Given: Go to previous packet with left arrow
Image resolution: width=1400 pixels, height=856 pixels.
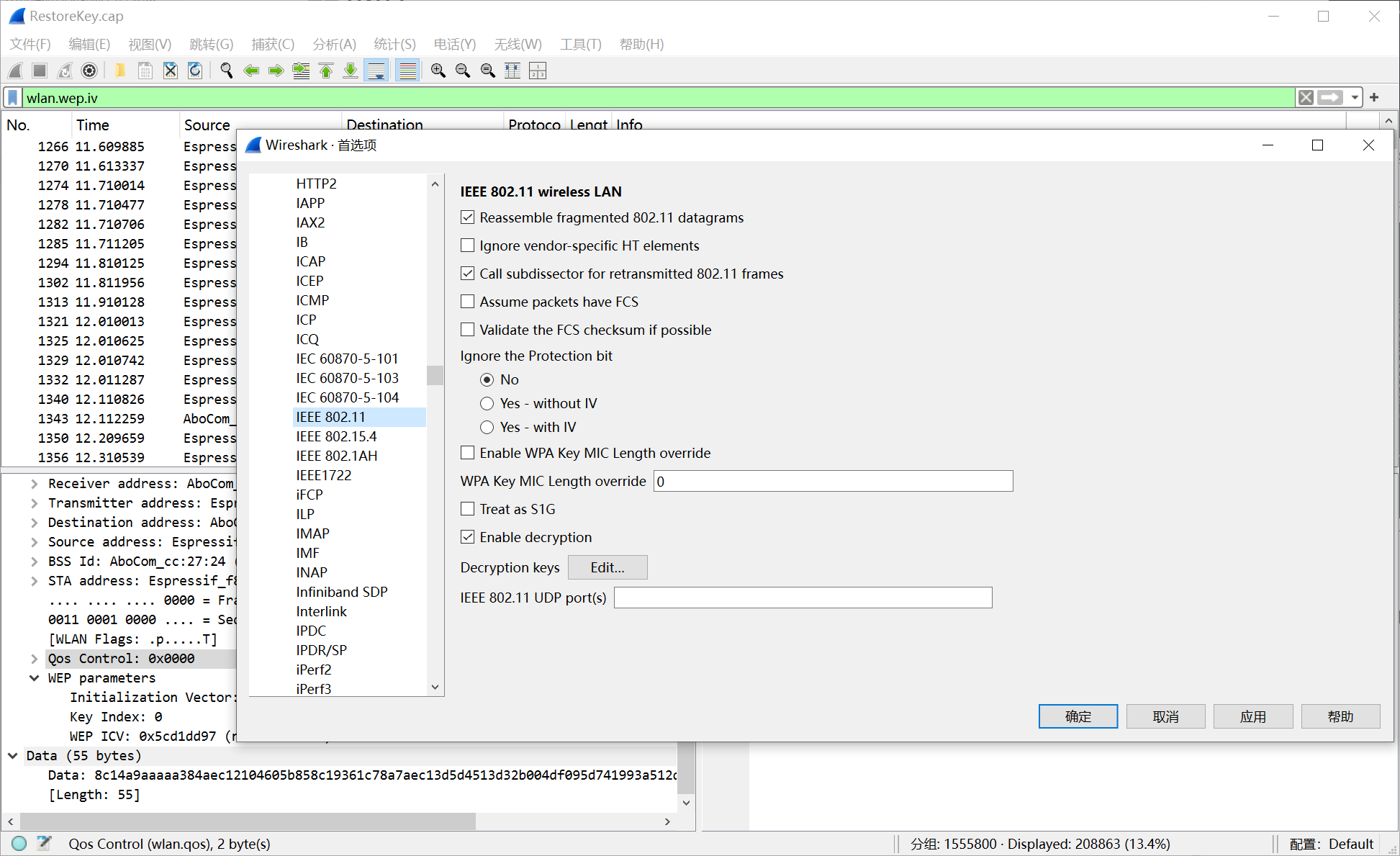Looking at the screenshot, I should [x=251, y=71].
